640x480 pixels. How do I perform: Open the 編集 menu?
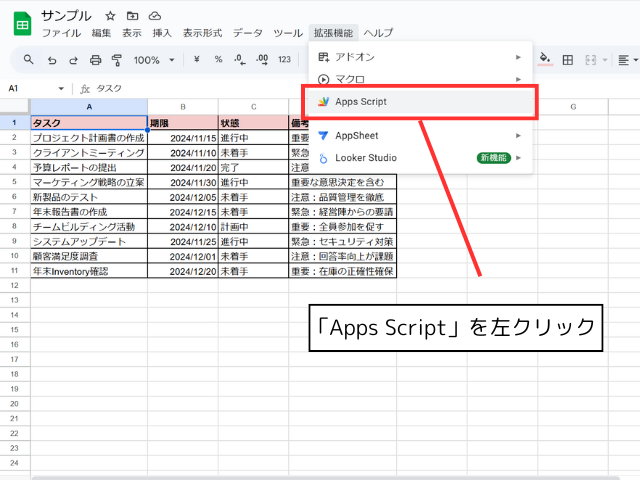pos(101,33)
